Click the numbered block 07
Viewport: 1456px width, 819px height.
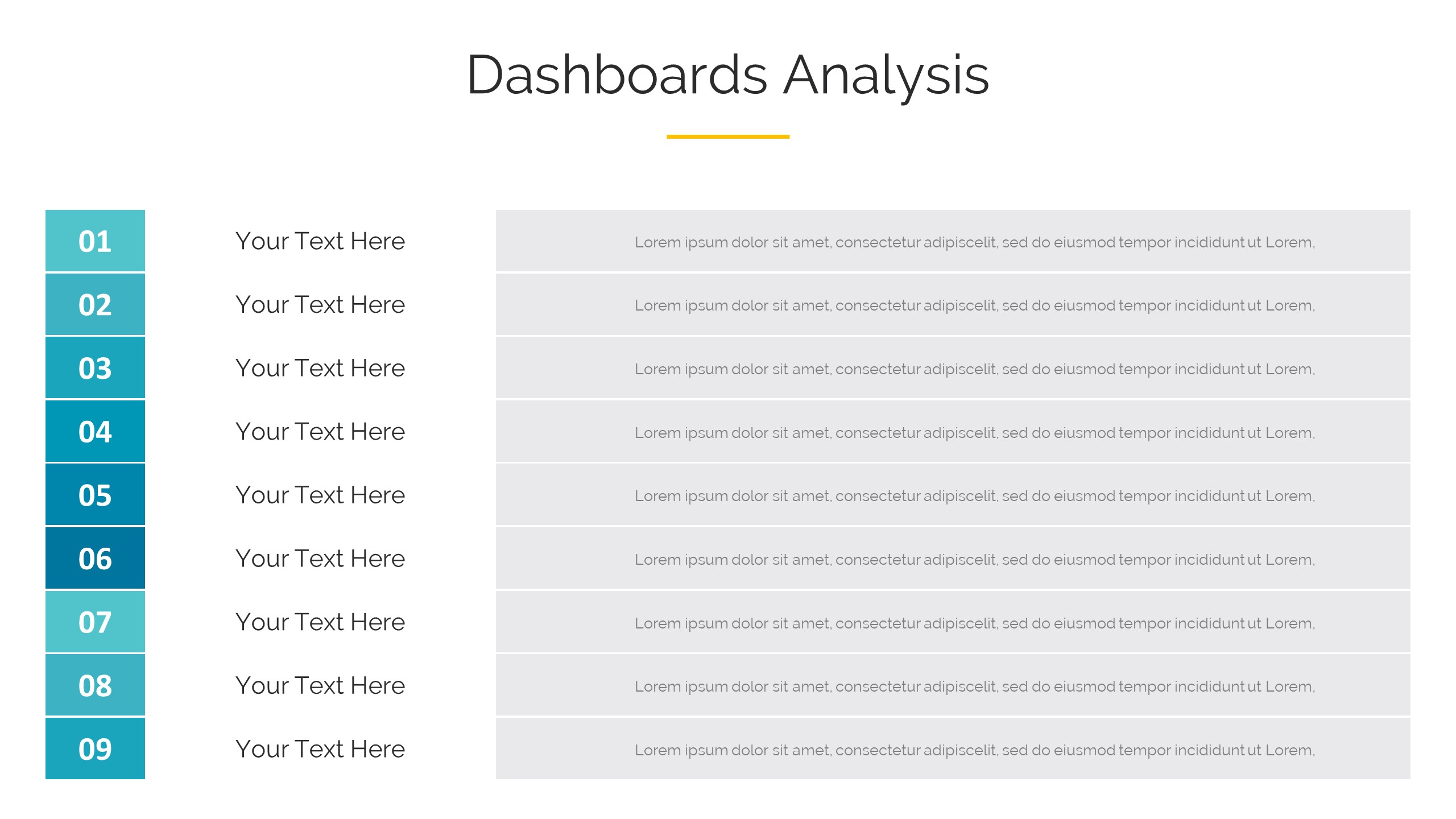pyautogui.click(x=95, y=622)
